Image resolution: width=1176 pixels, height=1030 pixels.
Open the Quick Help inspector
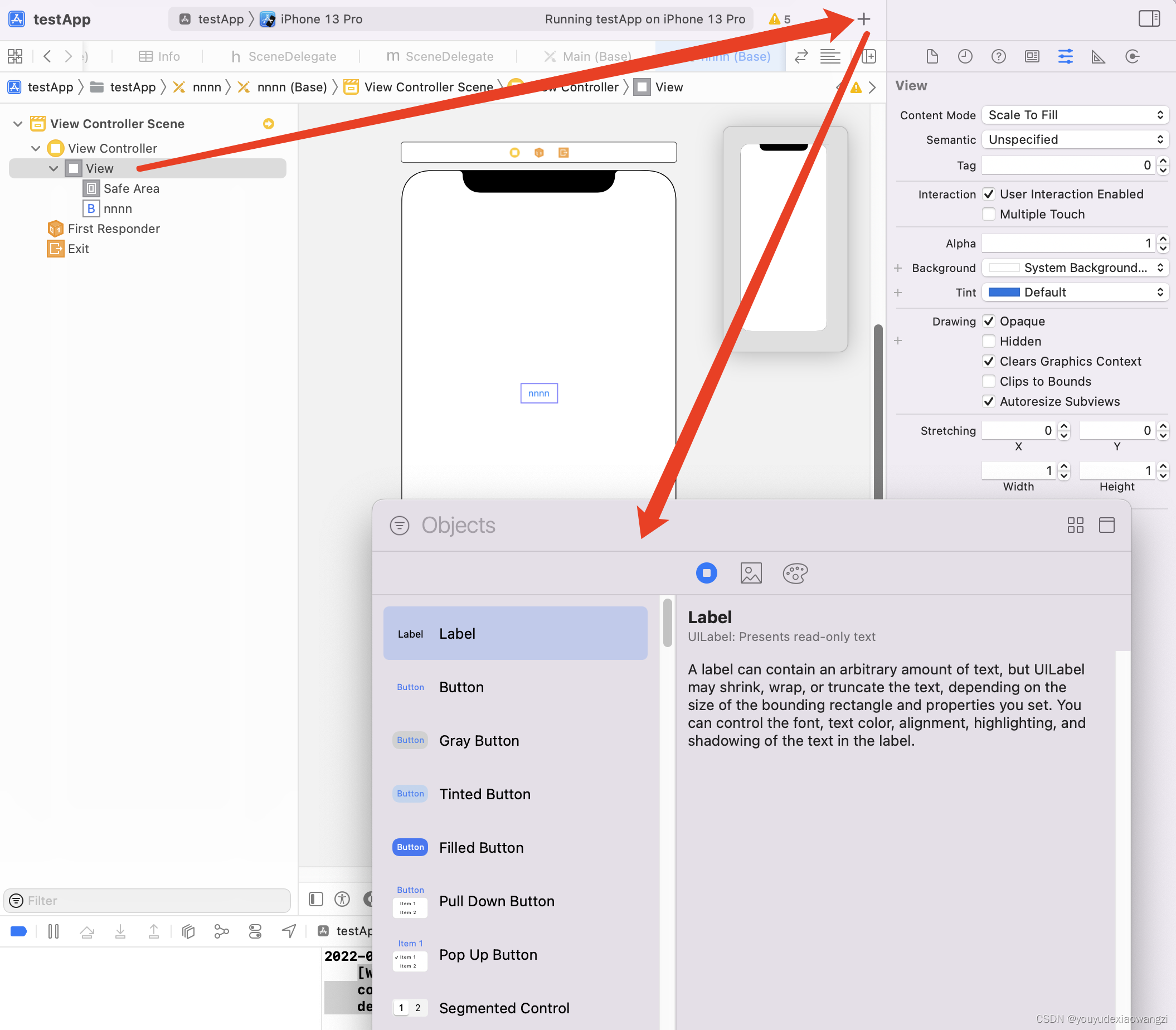pos(998,56)
